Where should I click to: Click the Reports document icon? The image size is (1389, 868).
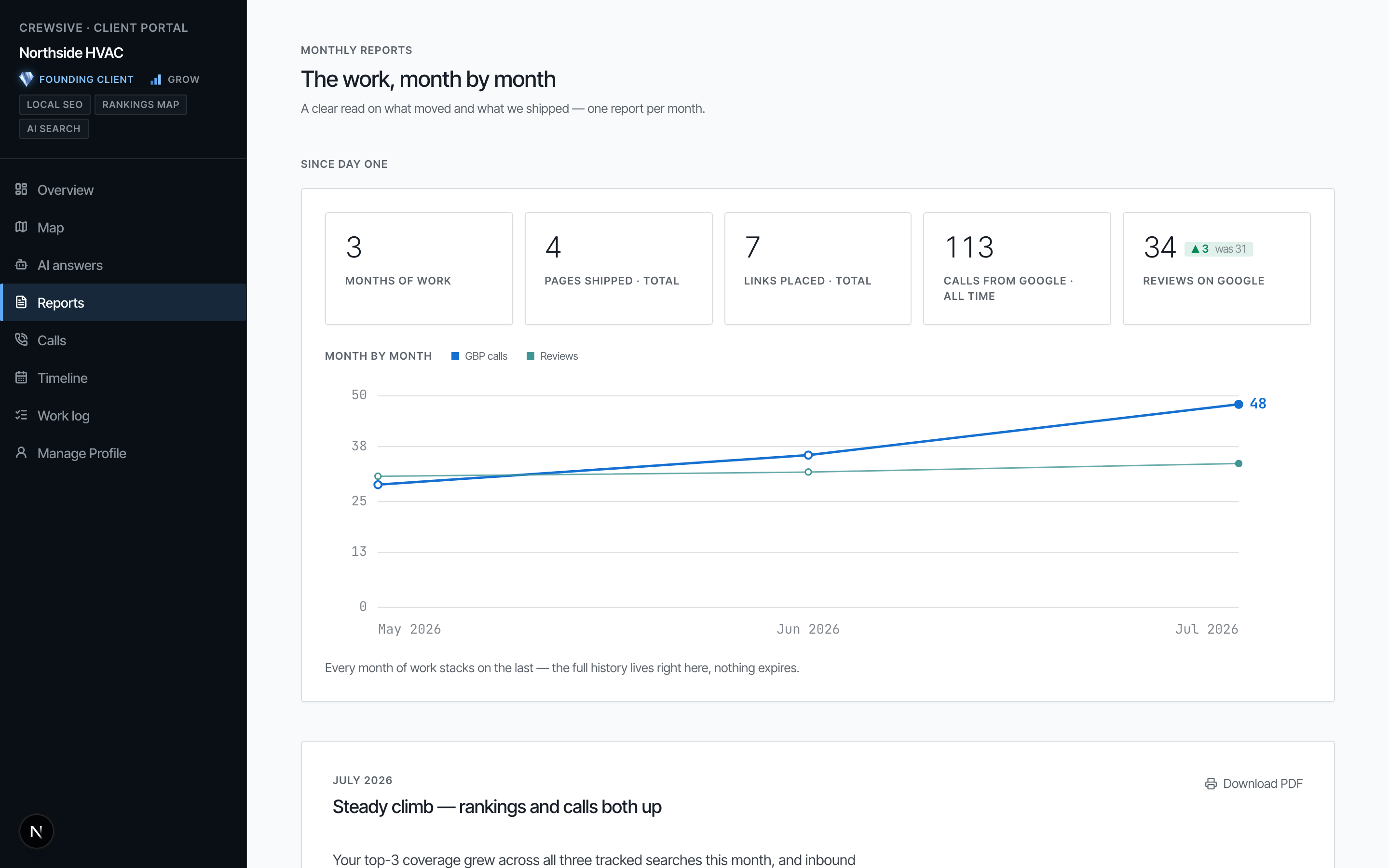click(21, 302)
